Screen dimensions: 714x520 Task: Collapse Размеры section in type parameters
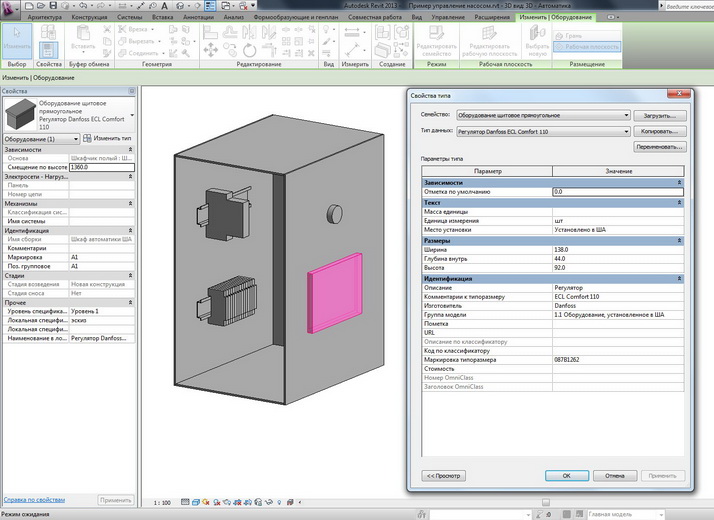click(679, 240)
